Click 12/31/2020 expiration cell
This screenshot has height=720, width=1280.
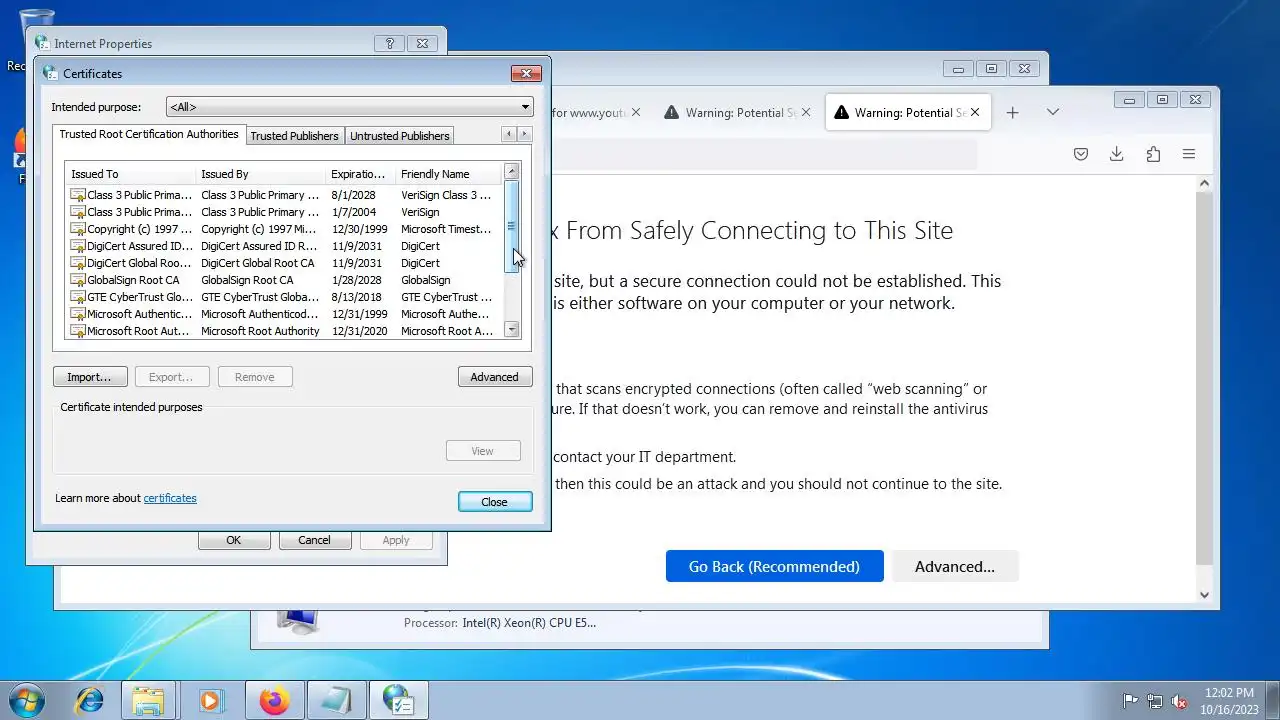point(359,331)
